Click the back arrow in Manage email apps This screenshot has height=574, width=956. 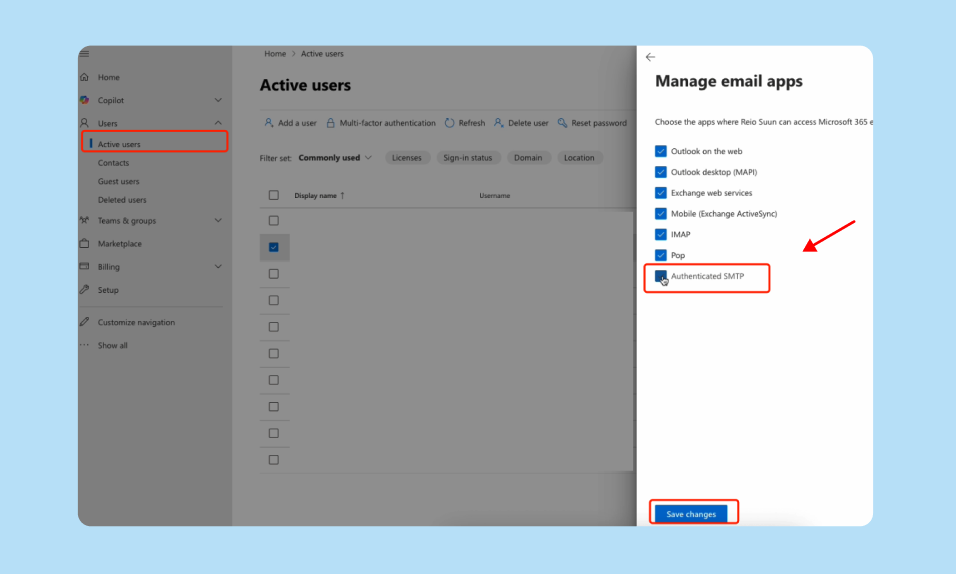point(651,57)
